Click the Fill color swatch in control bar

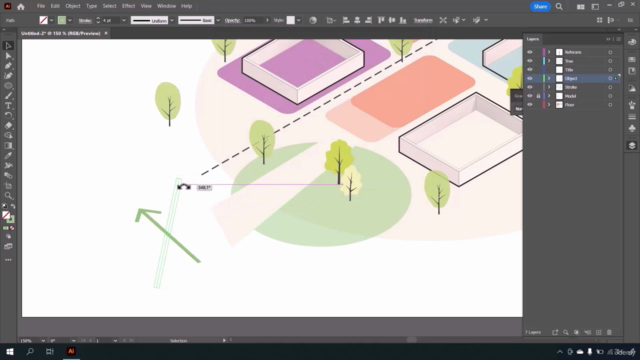(x=43, y=20)
